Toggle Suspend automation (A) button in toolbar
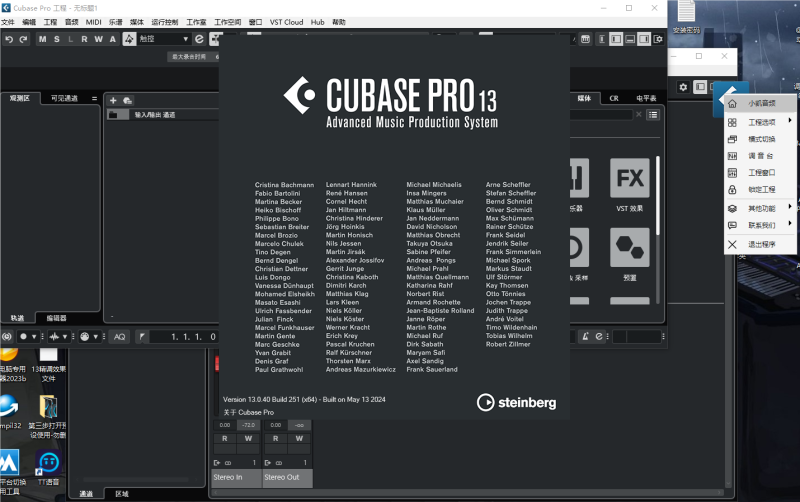The width and height of the screenshot is (800, 502). 113,39
